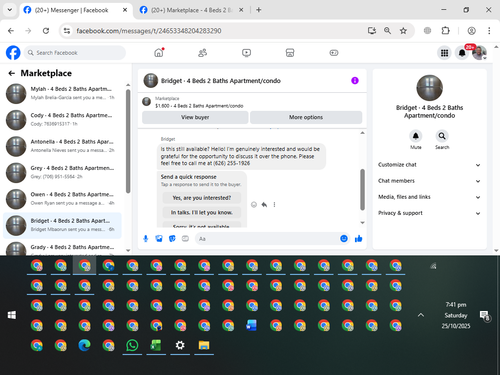Open WhatsApp from the taskbar
The height and width of the screenshot is (375, 500).
click(132, 345)
